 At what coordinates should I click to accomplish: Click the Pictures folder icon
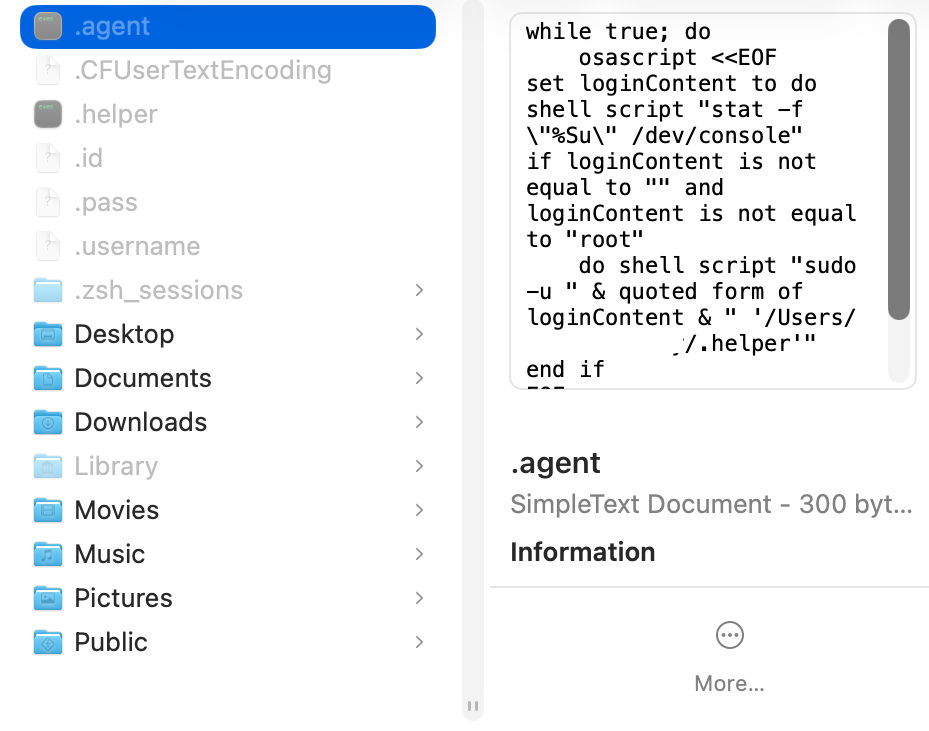[x=48, y=598]
